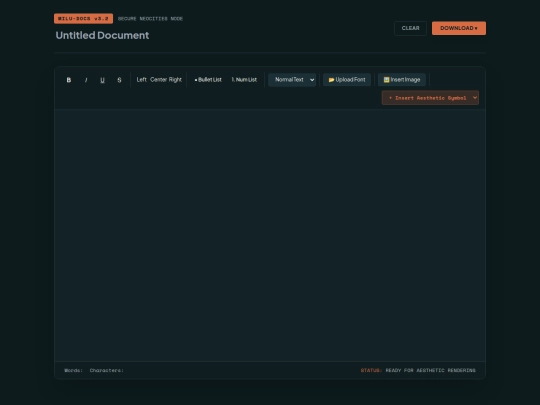Apply italic formatting with the I button
This screenshot has width=540, height=405.
pyautogui.click(x=86, y=80)
